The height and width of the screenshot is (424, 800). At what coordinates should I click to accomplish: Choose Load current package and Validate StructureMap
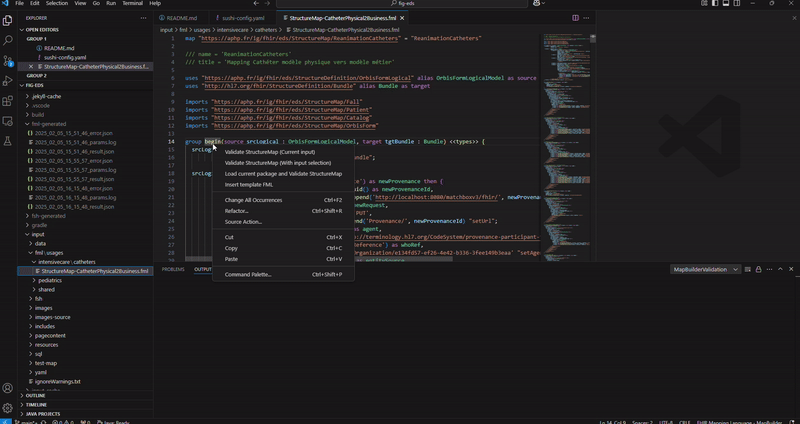(283, 173)
